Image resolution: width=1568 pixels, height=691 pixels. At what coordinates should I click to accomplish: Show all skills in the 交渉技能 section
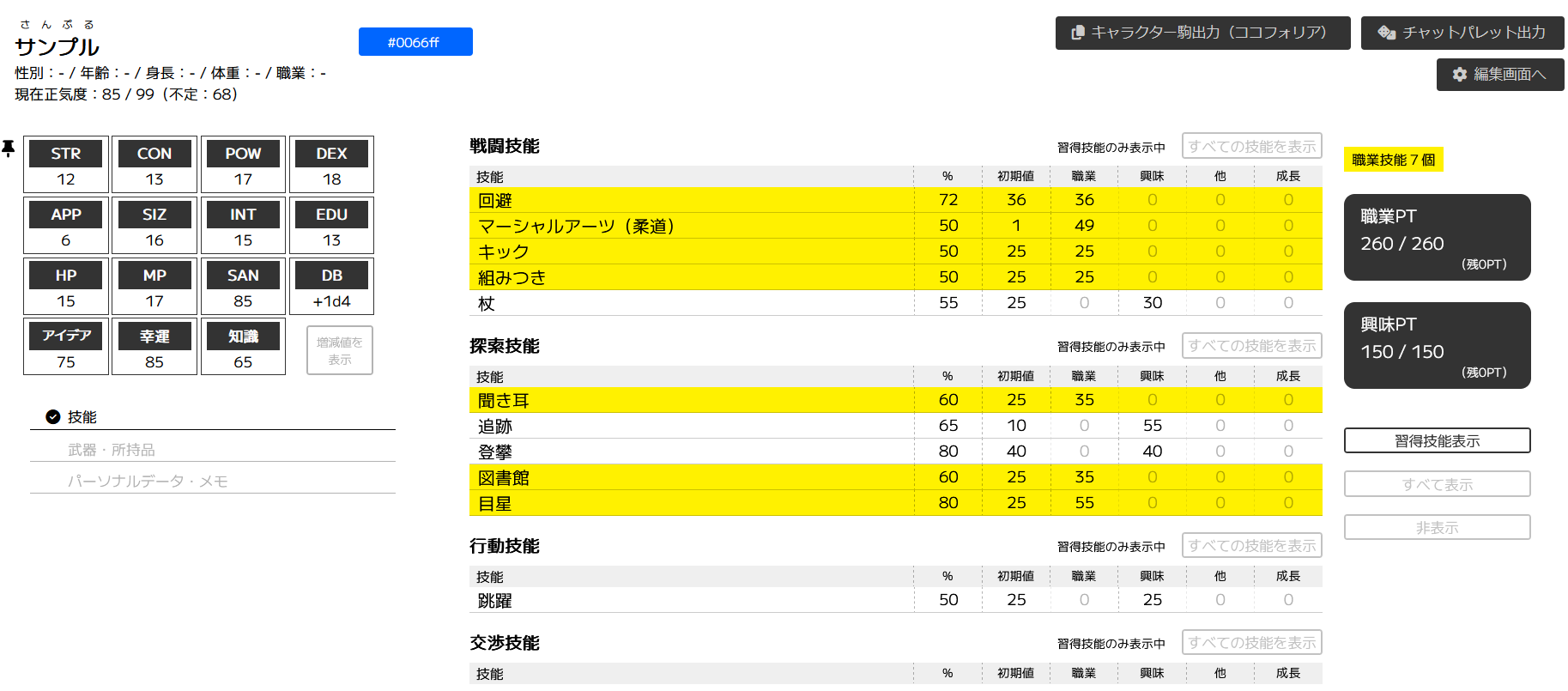1251,643
